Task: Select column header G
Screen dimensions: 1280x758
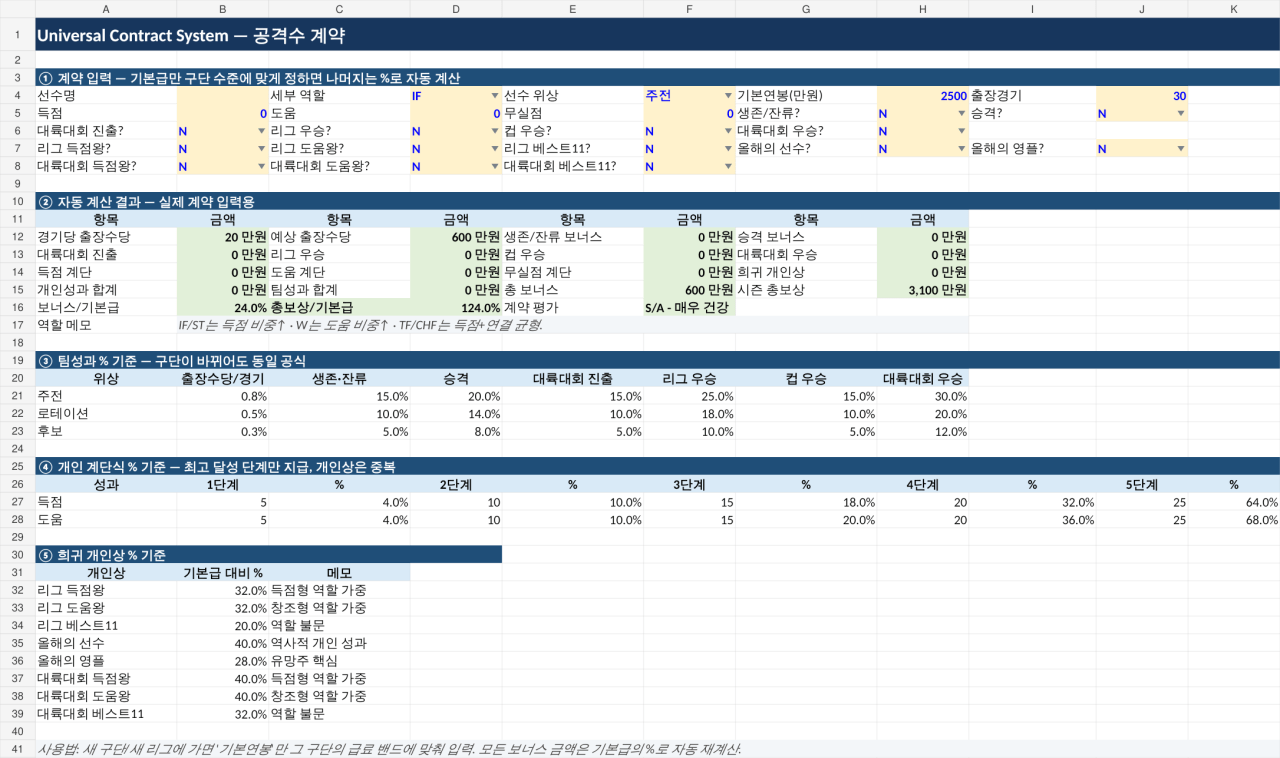Action: [x=806, y=8]
